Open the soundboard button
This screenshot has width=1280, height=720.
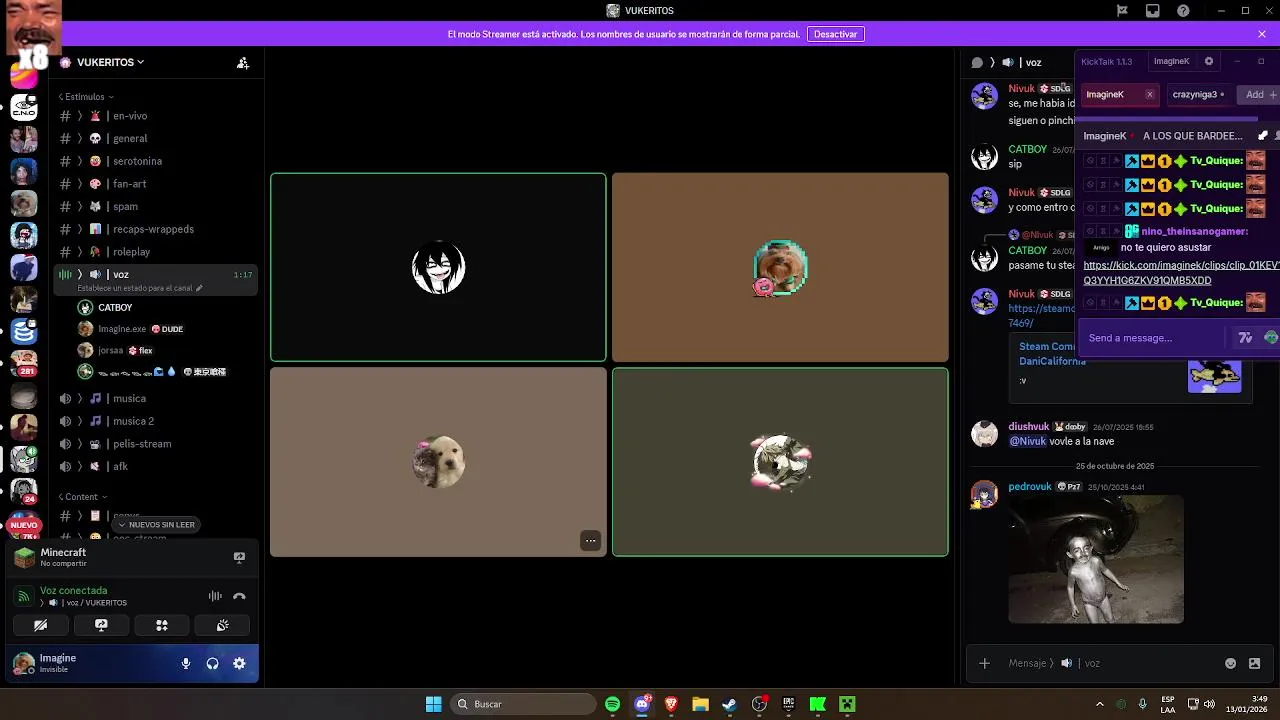coord(223,625)
